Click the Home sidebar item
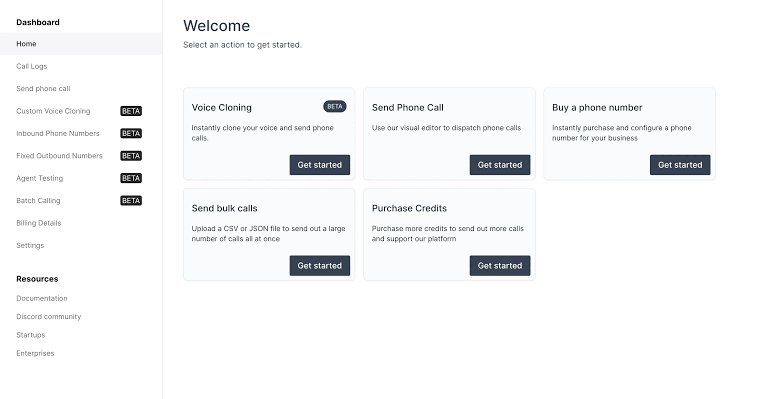The width and height of the screenshot is (769, 399). pyautogui.click(x=81, y=44)
